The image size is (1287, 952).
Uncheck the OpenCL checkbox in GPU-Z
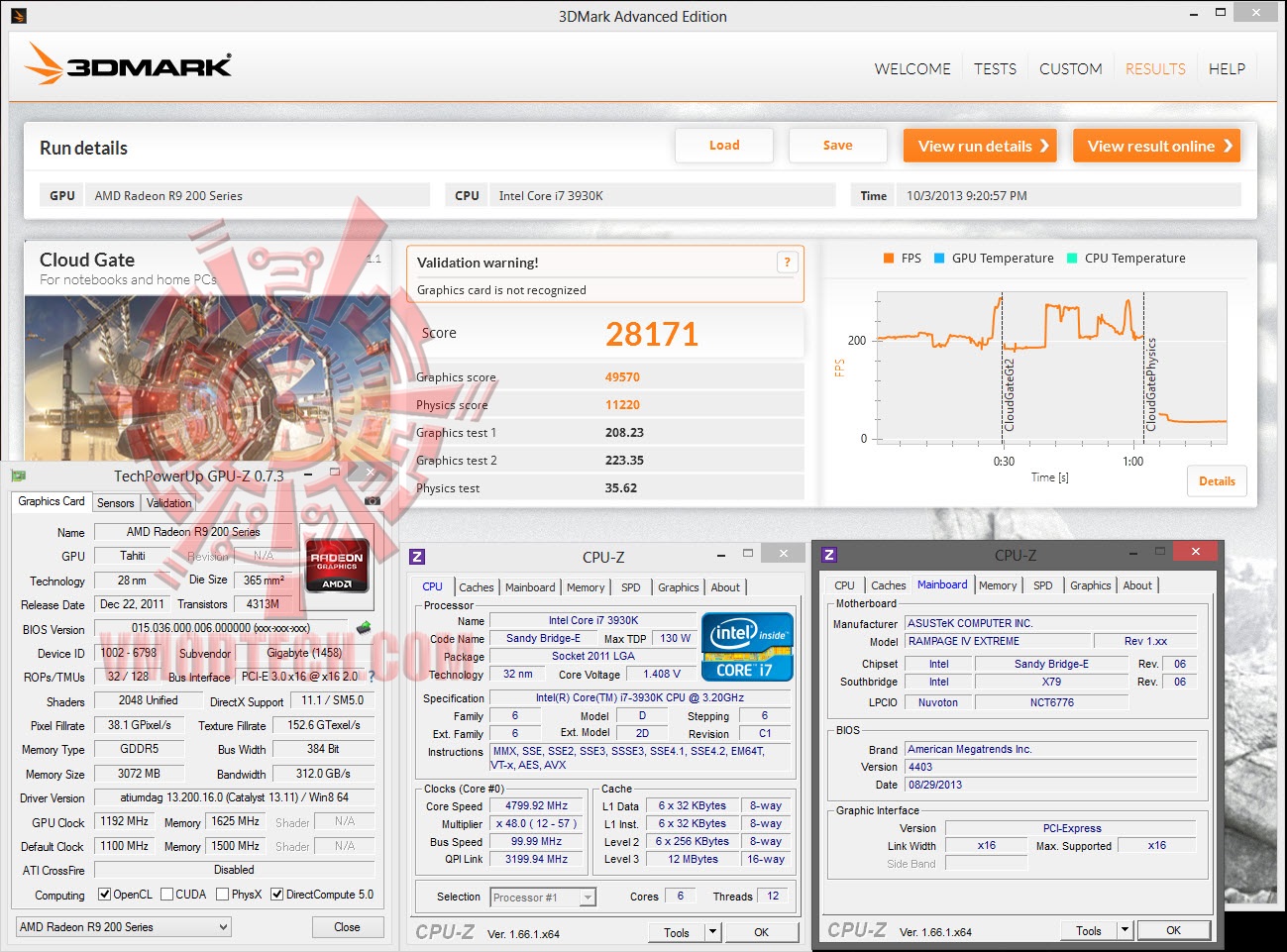pos(104,895)
